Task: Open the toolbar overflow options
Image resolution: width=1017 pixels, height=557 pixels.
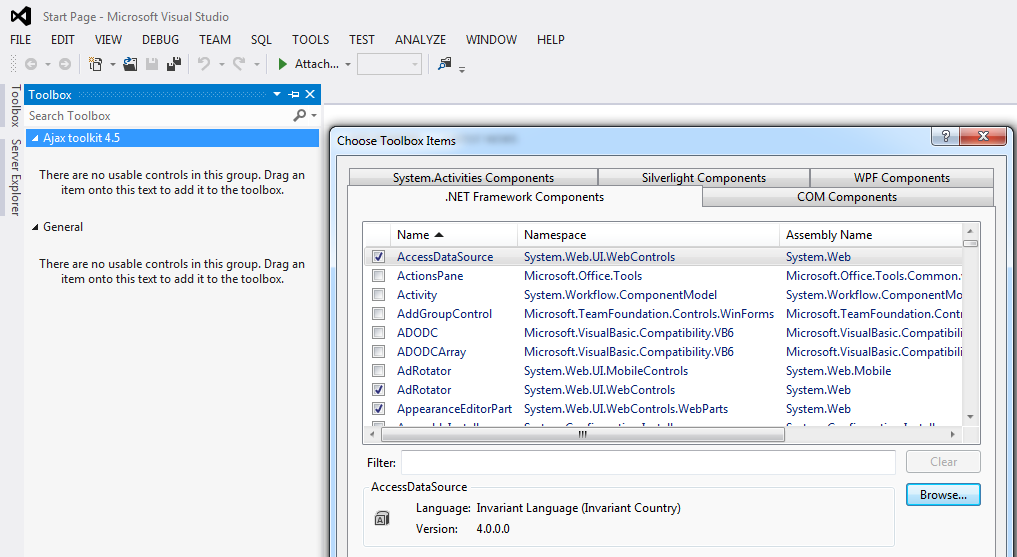Action: (462, 69)
